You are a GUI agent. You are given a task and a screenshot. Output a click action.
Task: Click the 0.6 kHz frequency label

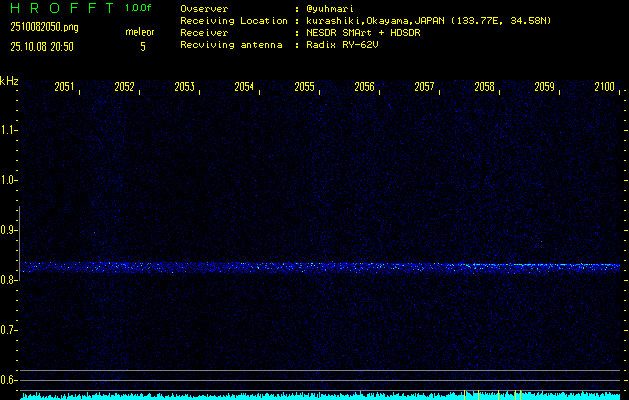click(x=7, y=380)
